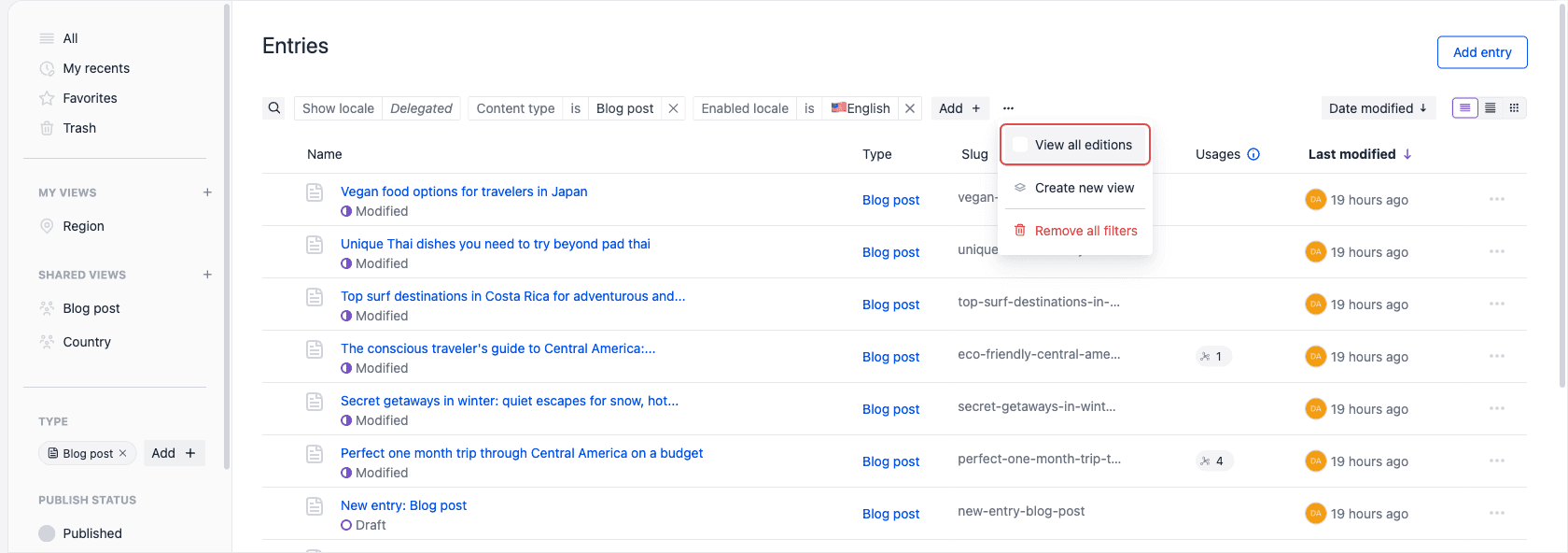Switch to the detailed list view icon
Image resolution: width=1568 pixels, height=553 pixels.
tap(1465, 108)
